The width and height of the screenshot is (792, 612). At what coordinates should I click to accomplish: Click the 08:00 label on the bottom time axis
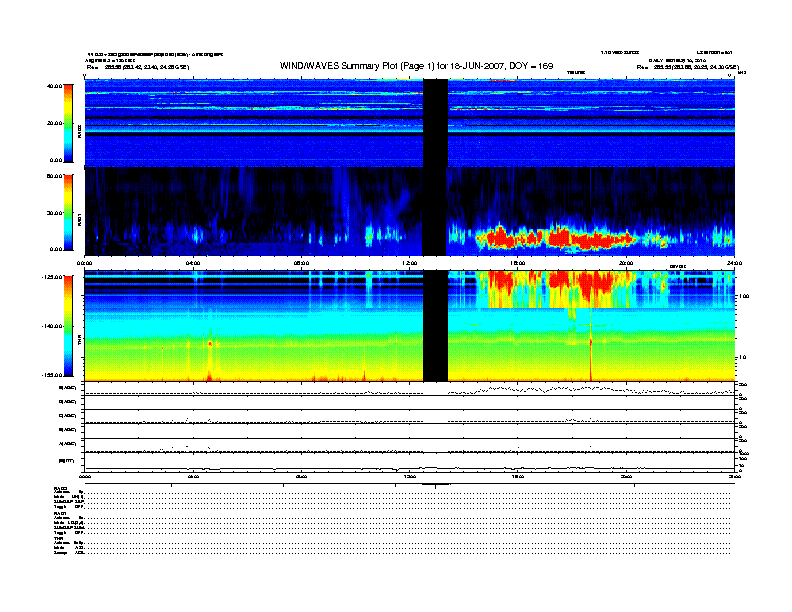click(301, 476)
